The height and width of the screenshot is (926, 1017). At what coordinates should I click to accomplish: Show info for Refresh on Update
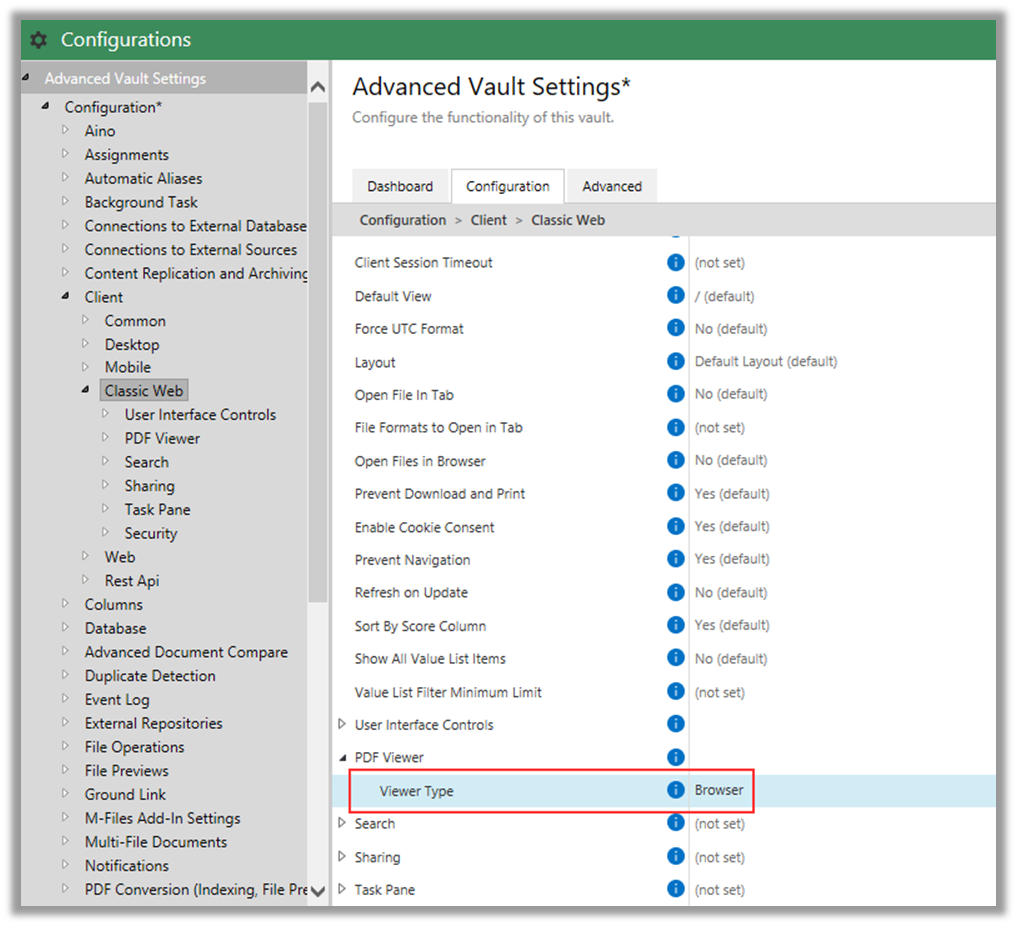point(675,592)
